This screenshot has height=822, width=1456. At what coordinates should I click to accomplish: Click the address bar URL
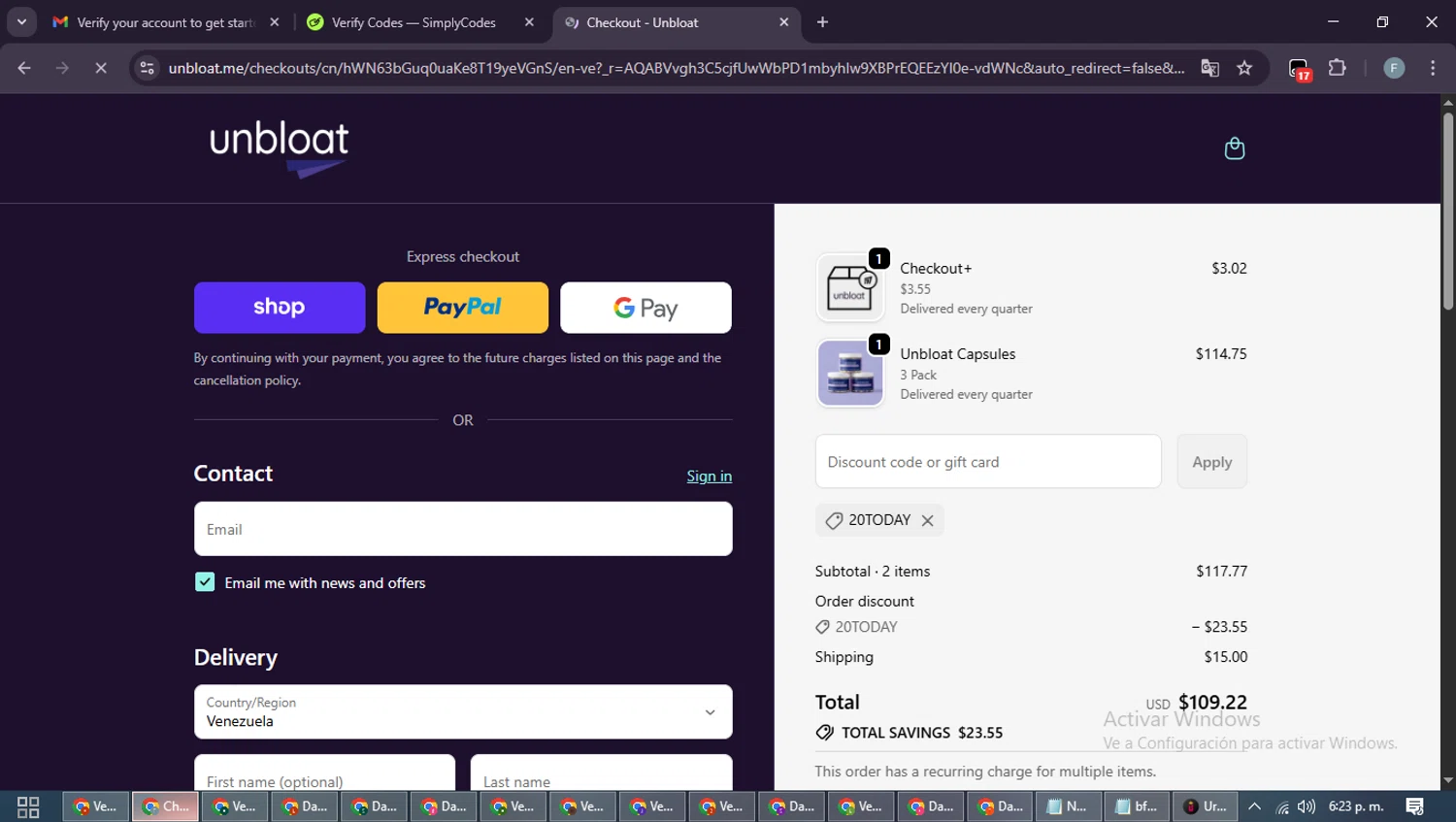pyautogui.click(x=677, y=68)
